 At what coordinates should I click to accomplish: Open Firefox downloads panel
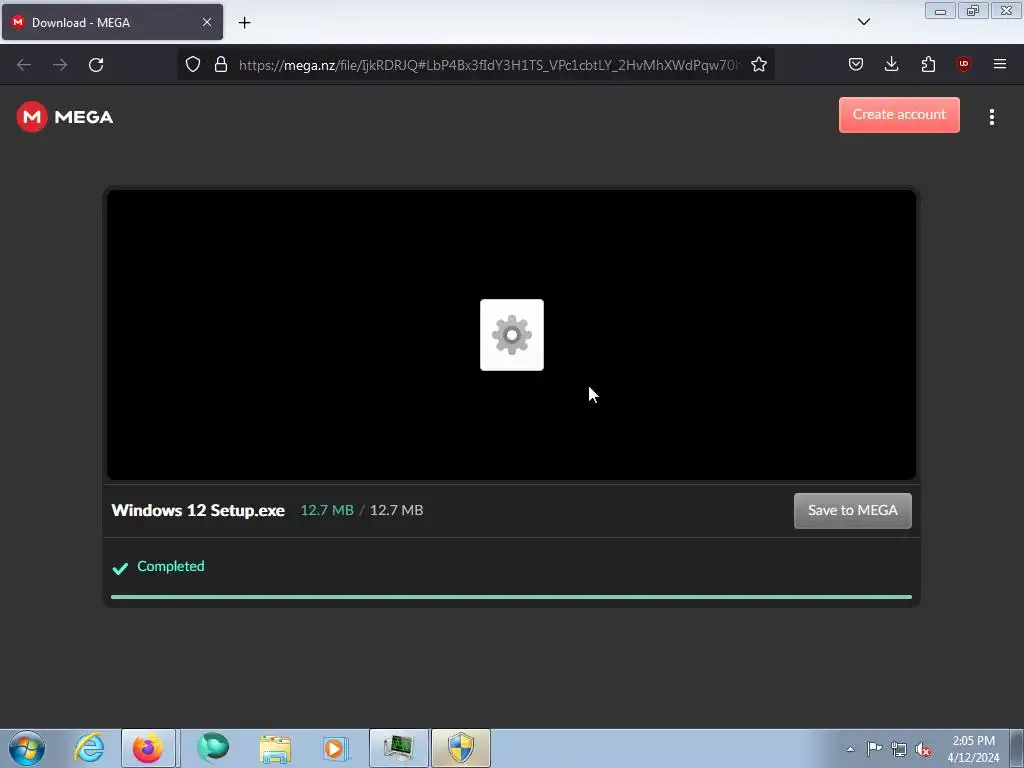click(891, 64)
